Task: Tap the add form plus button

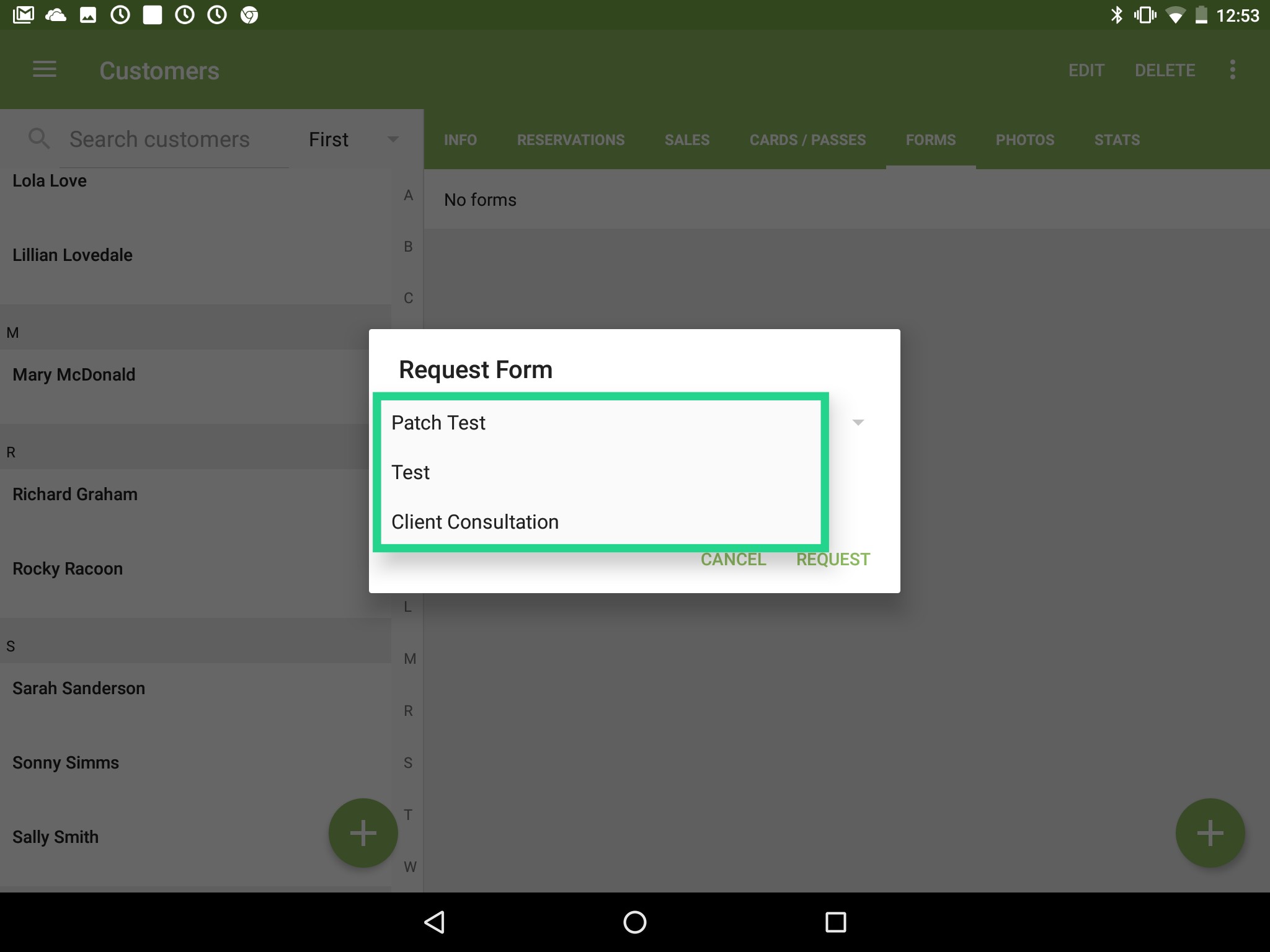Action: pyautogui.click(x=1210, y=833)
